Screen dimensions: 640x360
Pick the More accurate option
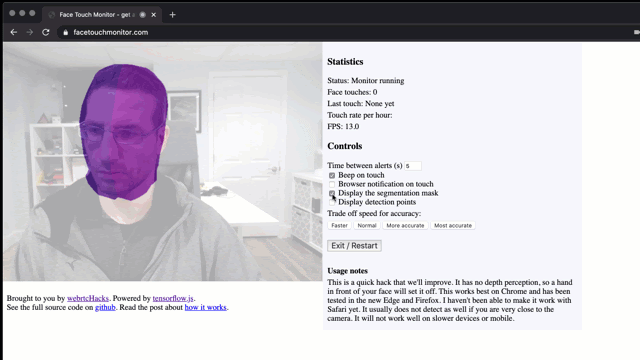click(405, 225)
